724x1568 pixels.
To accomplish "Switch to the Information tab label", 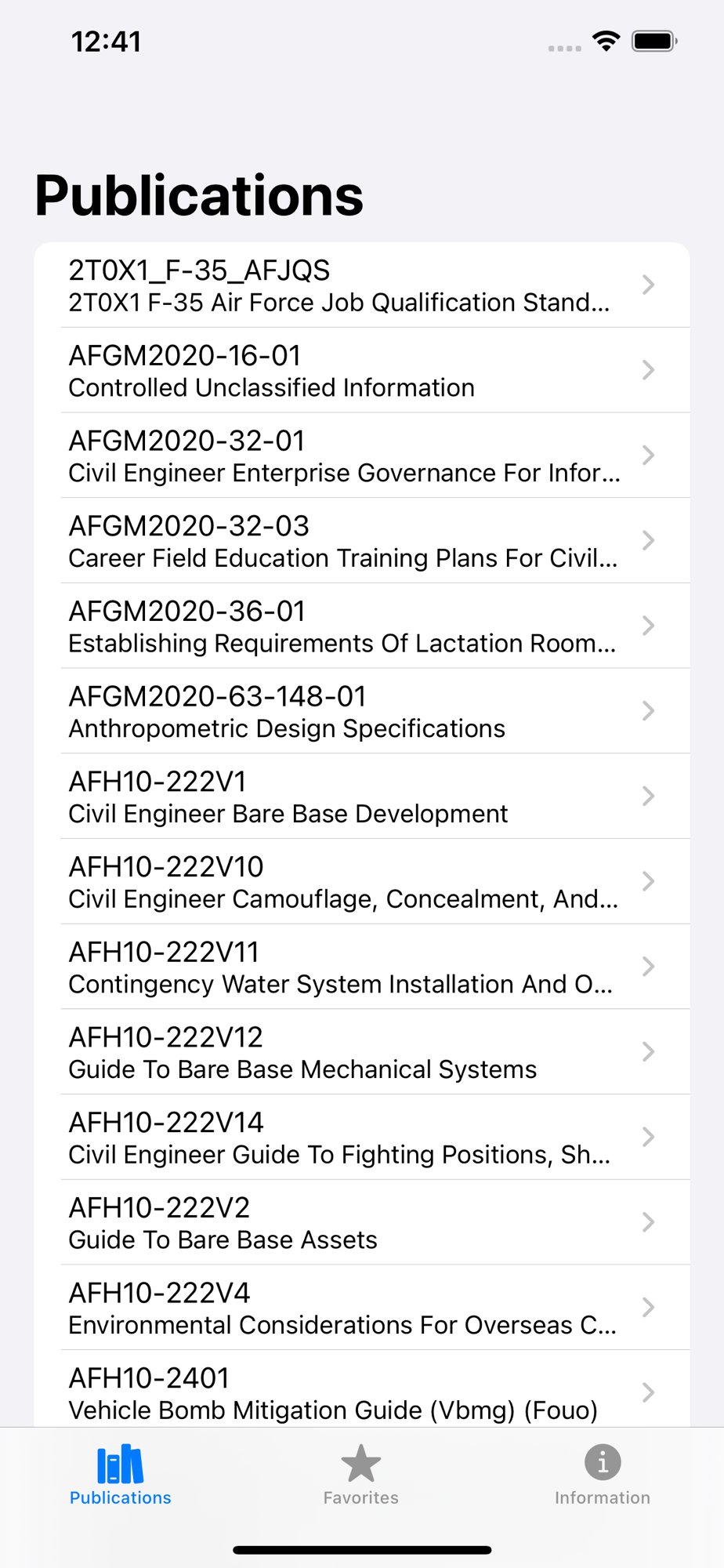I will (602, 1497).
